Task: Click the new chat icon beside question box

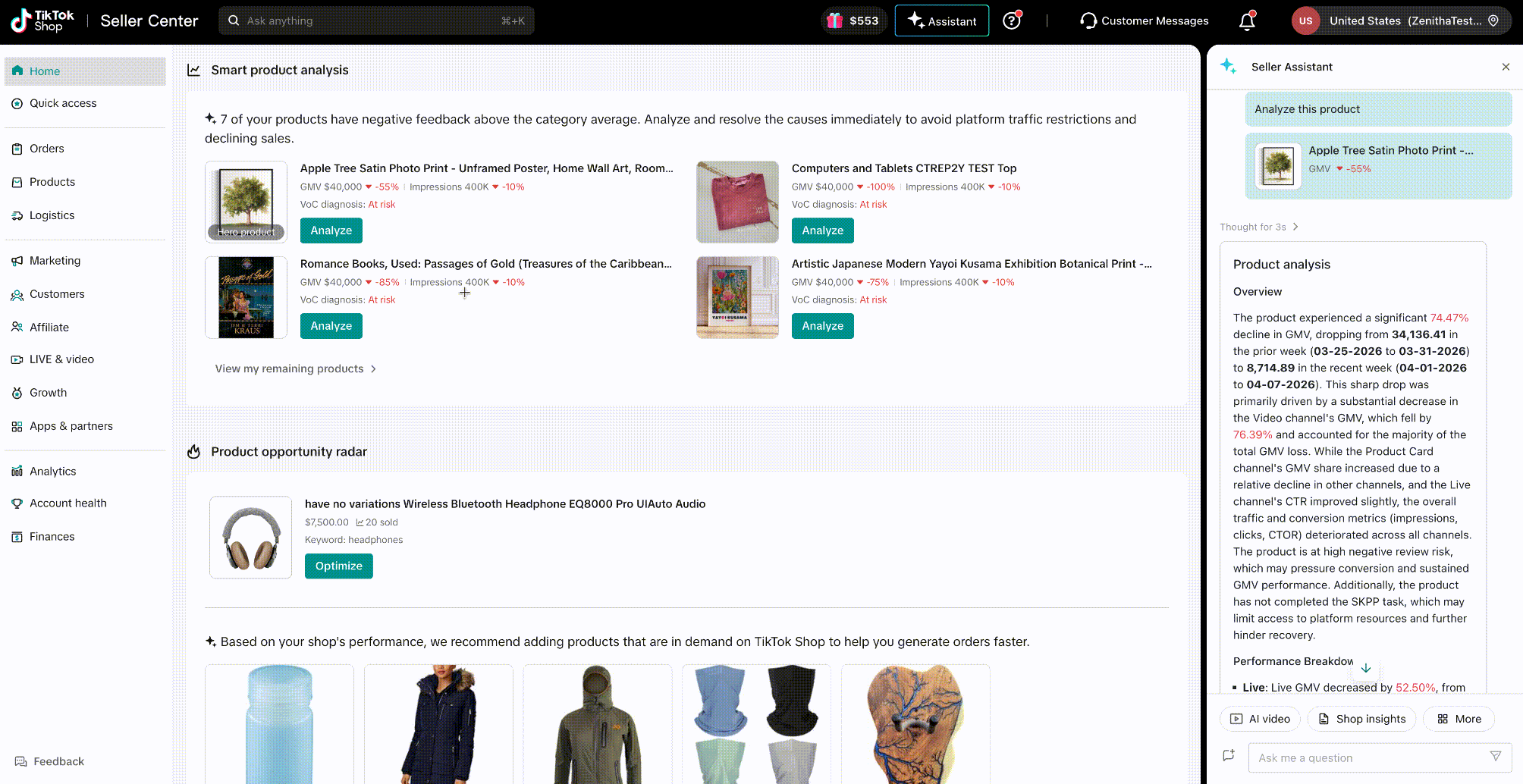Action: point(1229,755)
